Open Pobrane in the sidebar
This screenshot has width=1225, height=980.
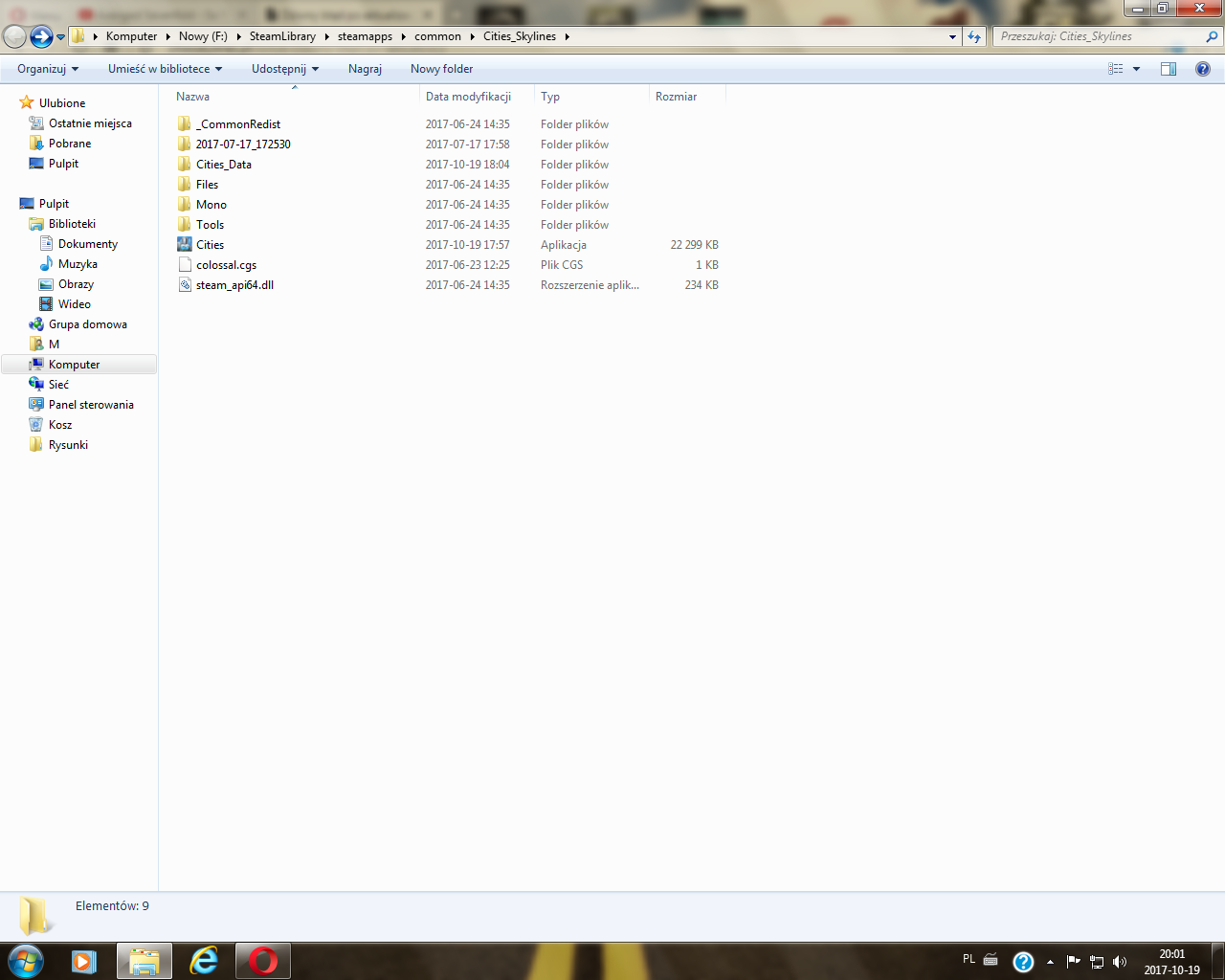[70, 144]
